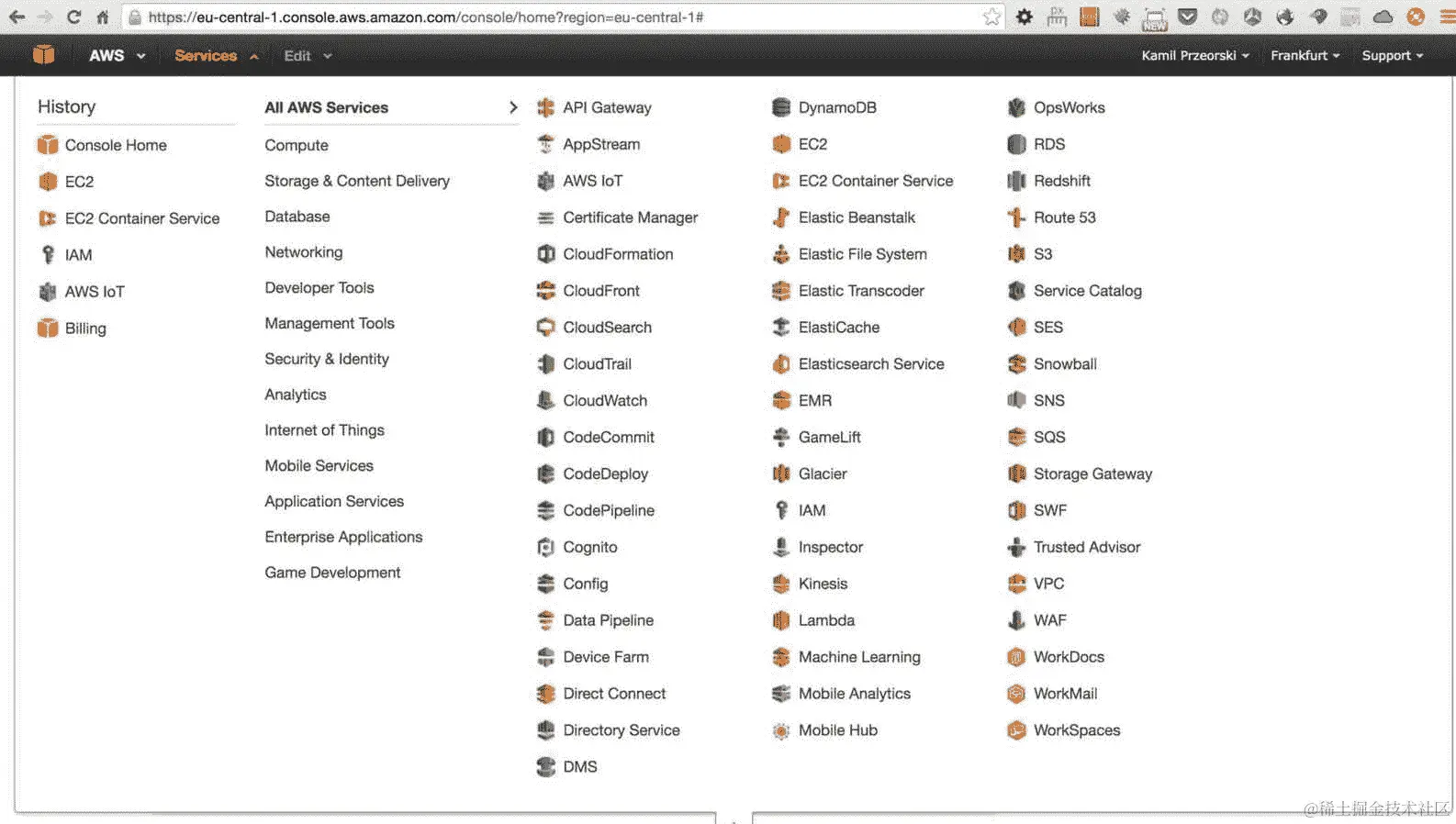1456x824 pixels.
Task: Click the browser reload button
Action: (74, 17)
